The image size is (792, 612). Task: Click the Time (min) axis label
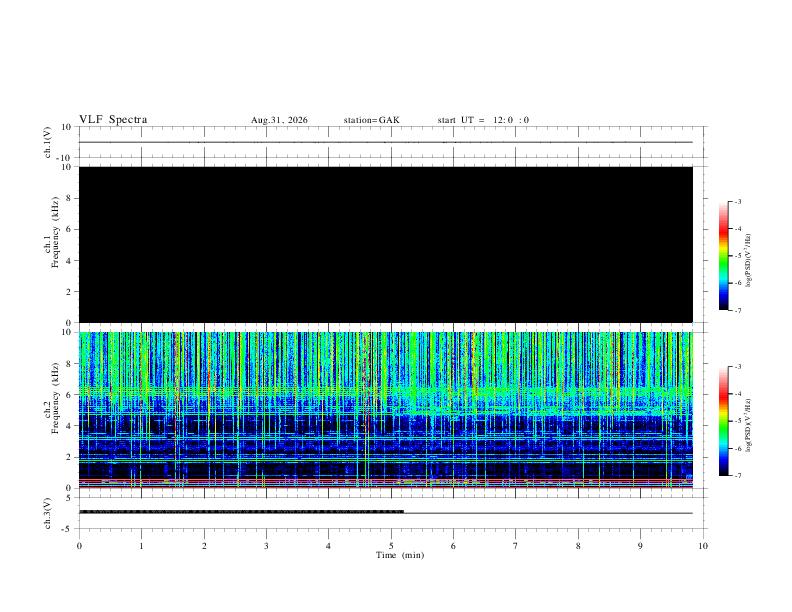point(400,555)
